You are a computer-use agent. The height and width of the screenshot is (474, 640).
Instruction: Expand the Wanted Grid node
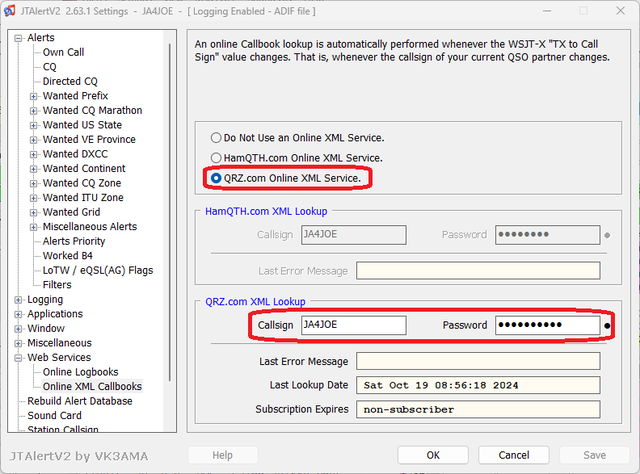(33, 212)
